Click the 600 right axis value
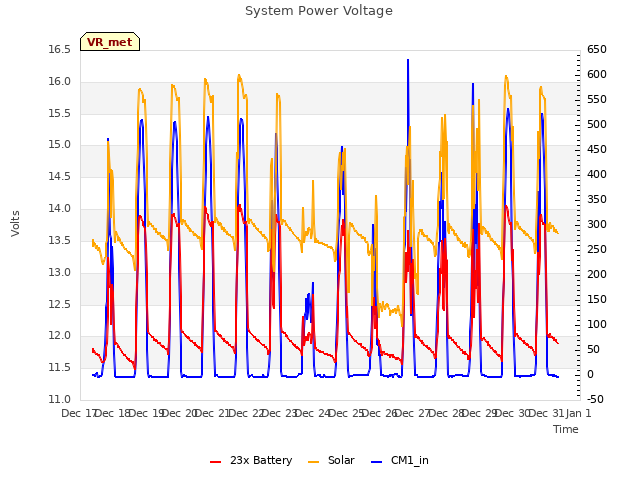 pyautogui.click(x=597, y=74)
